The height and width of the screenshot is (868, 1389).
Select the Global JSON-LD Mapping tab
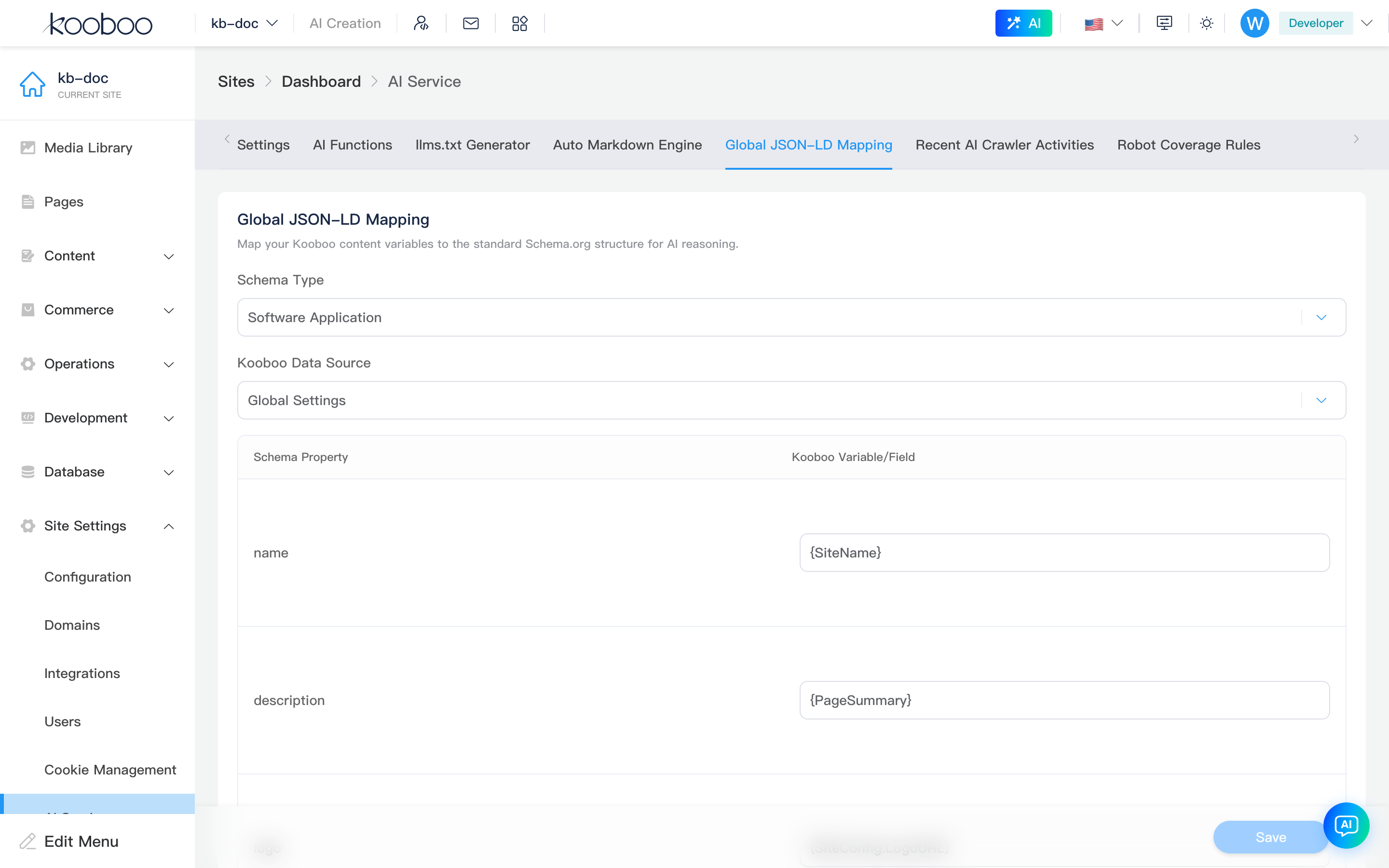pos(809,145)
